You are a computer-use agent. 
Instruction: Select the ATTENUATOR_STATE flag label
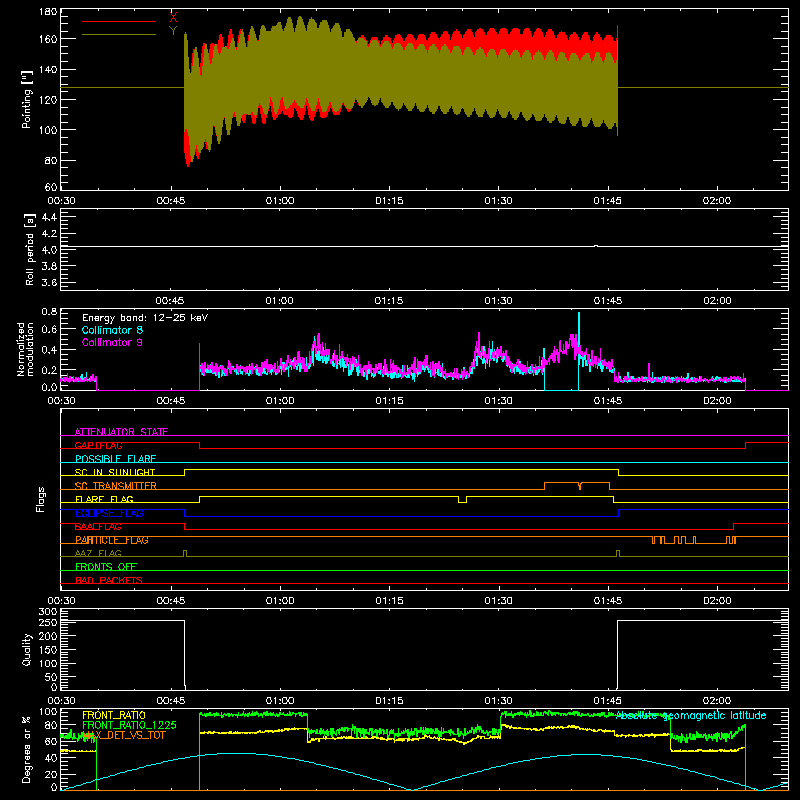point(121,432)
